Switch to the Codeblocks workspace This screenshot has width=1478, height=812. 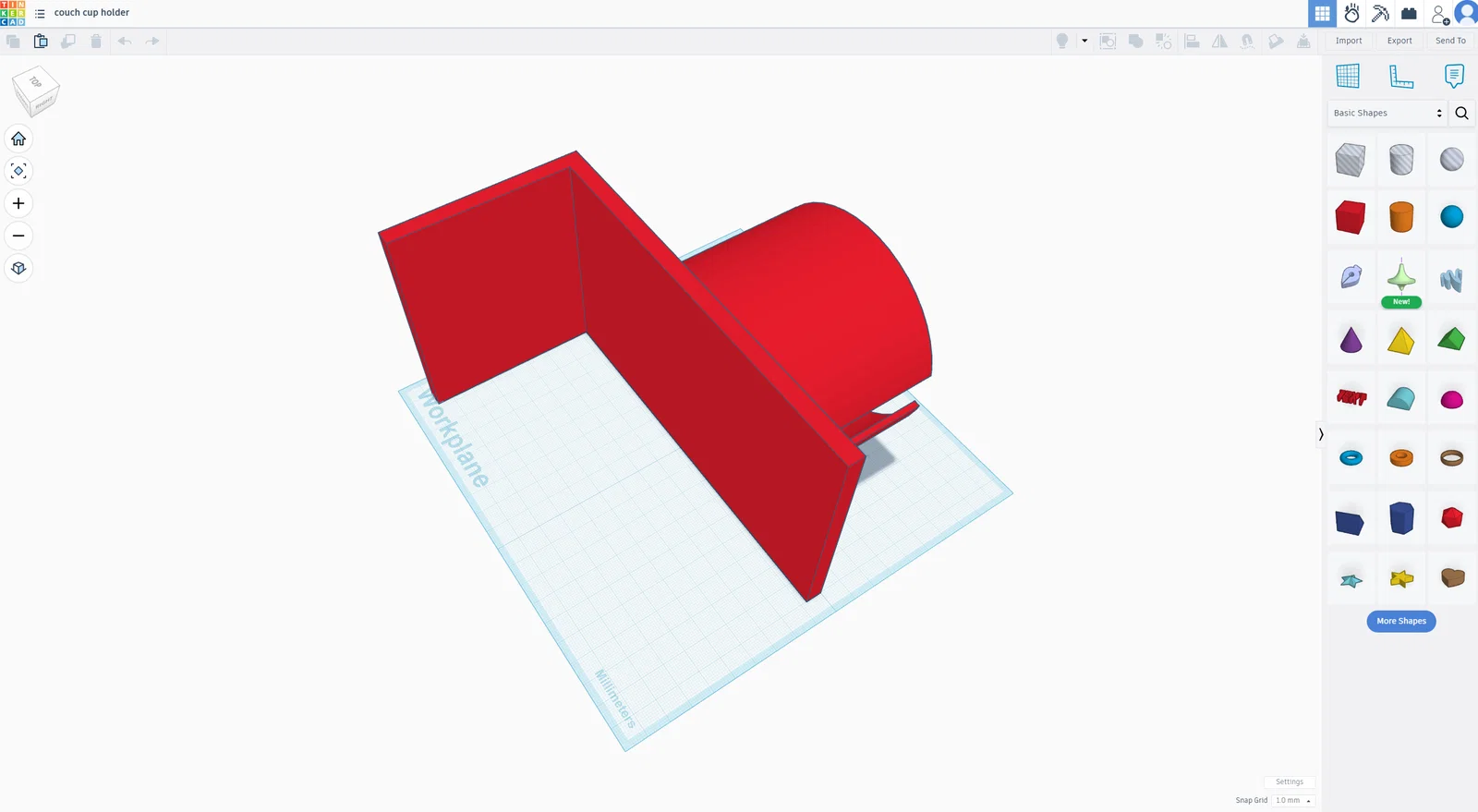pos(1381,14)
